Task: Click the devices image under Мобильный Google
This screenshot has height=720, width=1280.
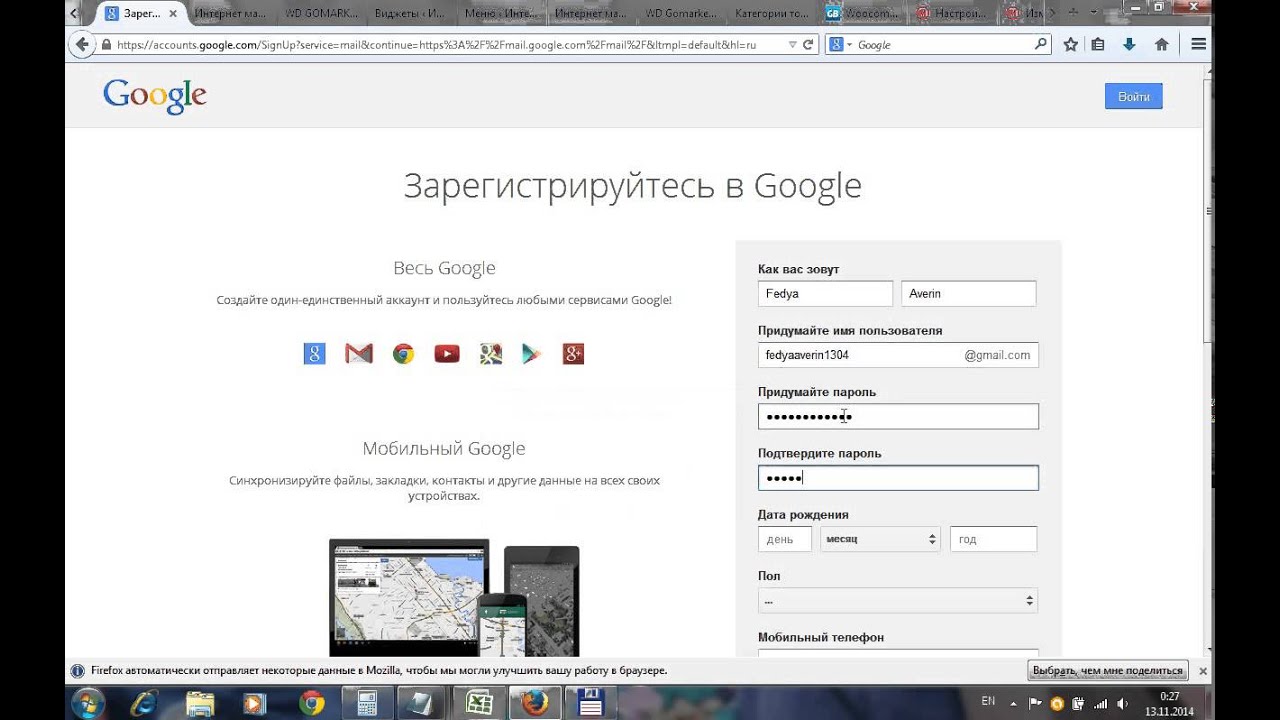Action: coord(454,596)
